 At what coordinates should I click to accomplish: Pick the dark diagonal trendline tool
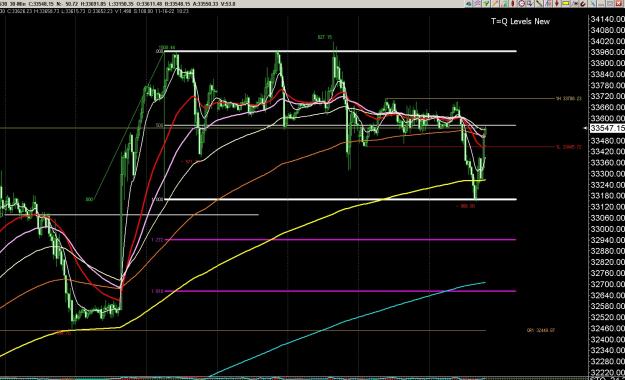[x=539, y=4]
